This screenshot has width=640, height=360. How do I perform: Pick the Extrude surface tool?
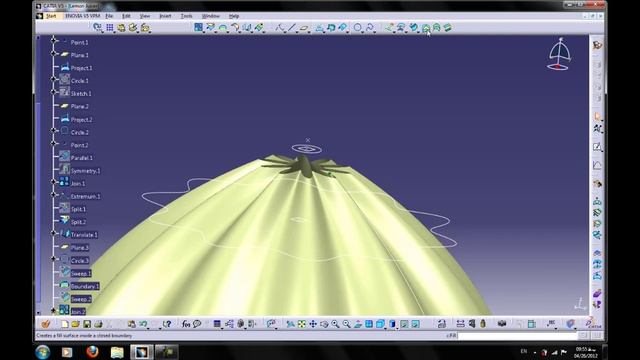pos(389,28)
